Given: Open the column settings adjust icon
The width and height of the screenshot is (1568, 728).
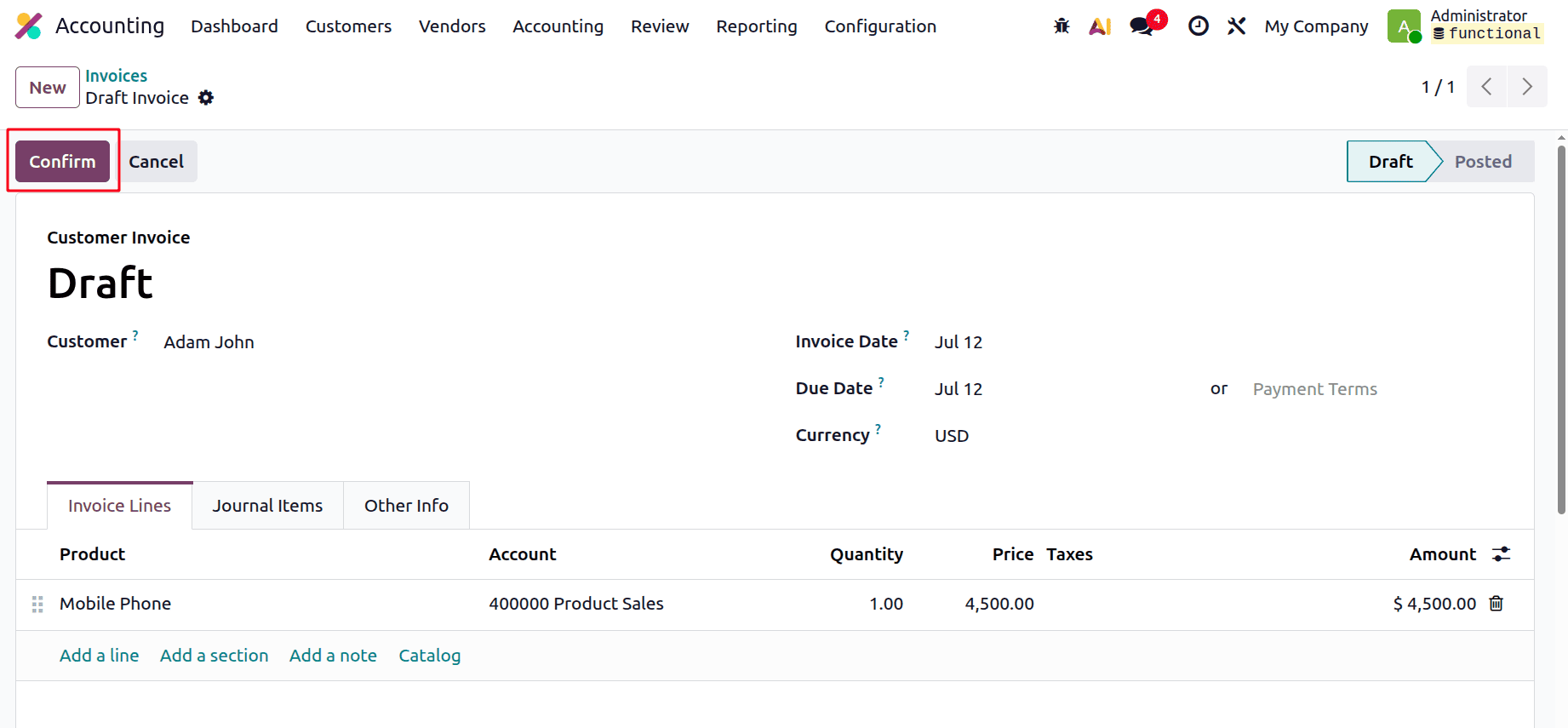Looking at the screenshot, I should (1502, 554).
